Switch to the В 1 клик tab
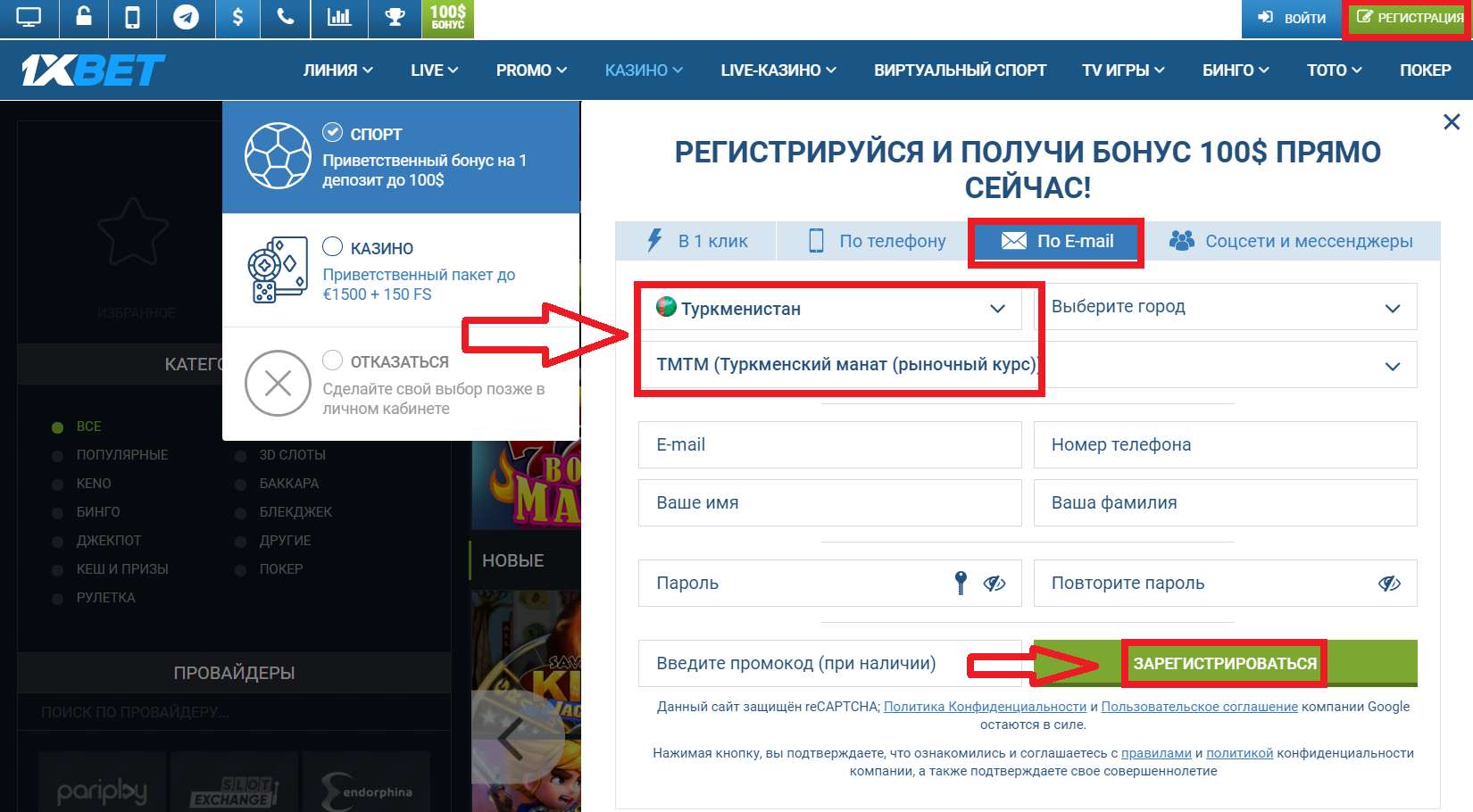The width and height of the screenshot is (1473, 812). [696, 241]
